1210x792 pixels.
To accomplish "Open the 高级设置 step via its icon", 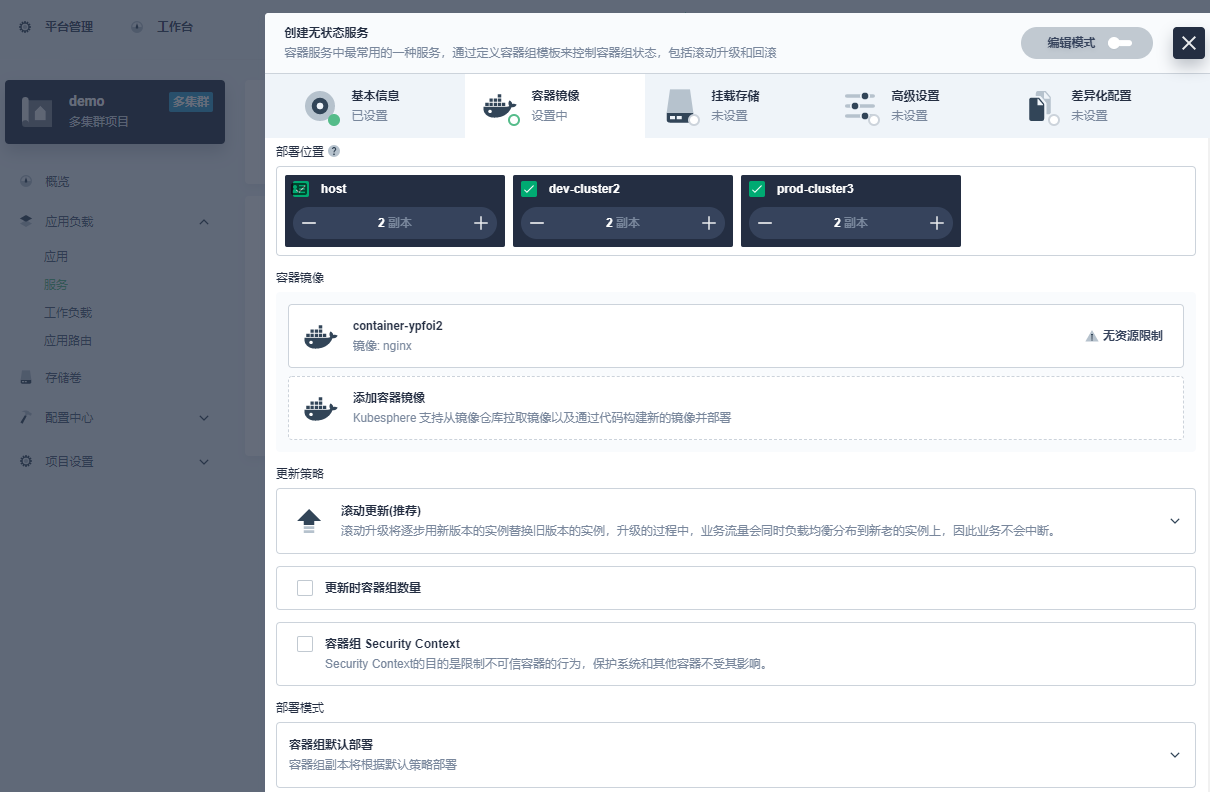I will tap(860, 107).
